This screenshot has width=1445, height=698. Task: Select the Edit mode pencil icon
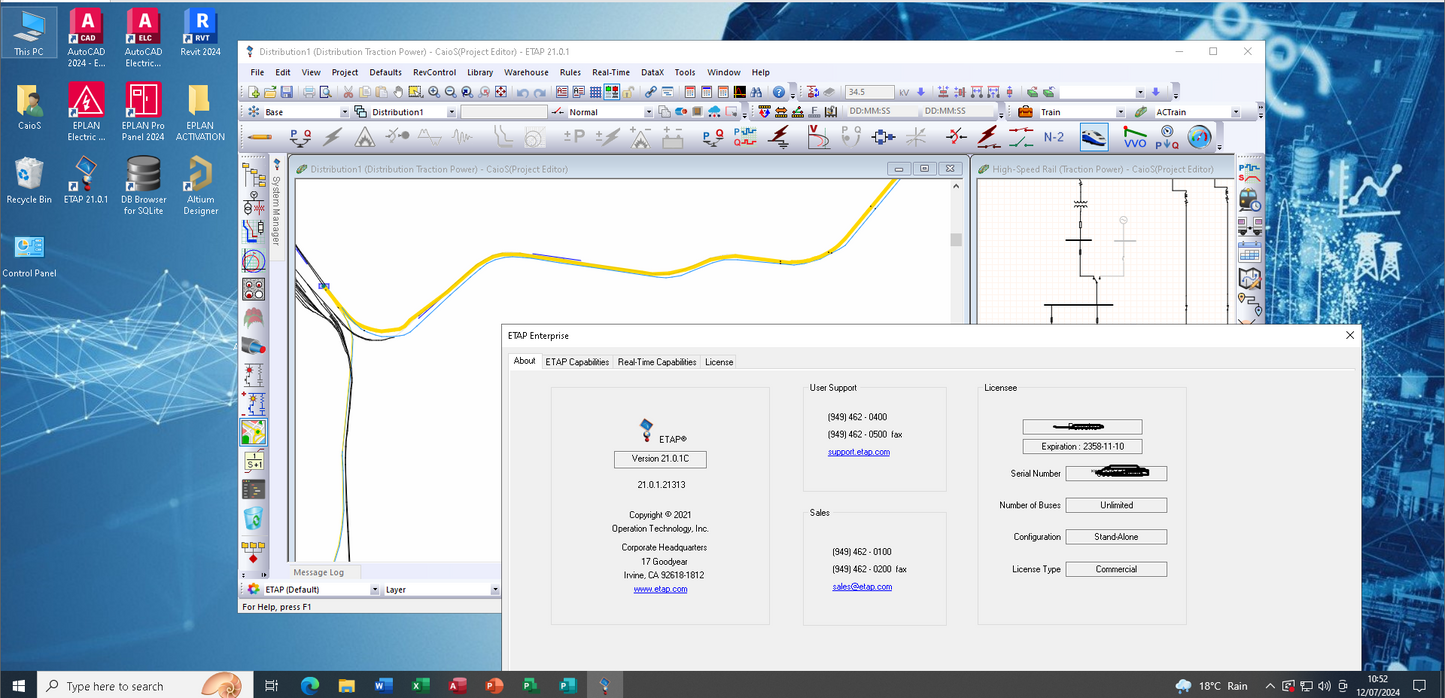click(x=260, y=136)
